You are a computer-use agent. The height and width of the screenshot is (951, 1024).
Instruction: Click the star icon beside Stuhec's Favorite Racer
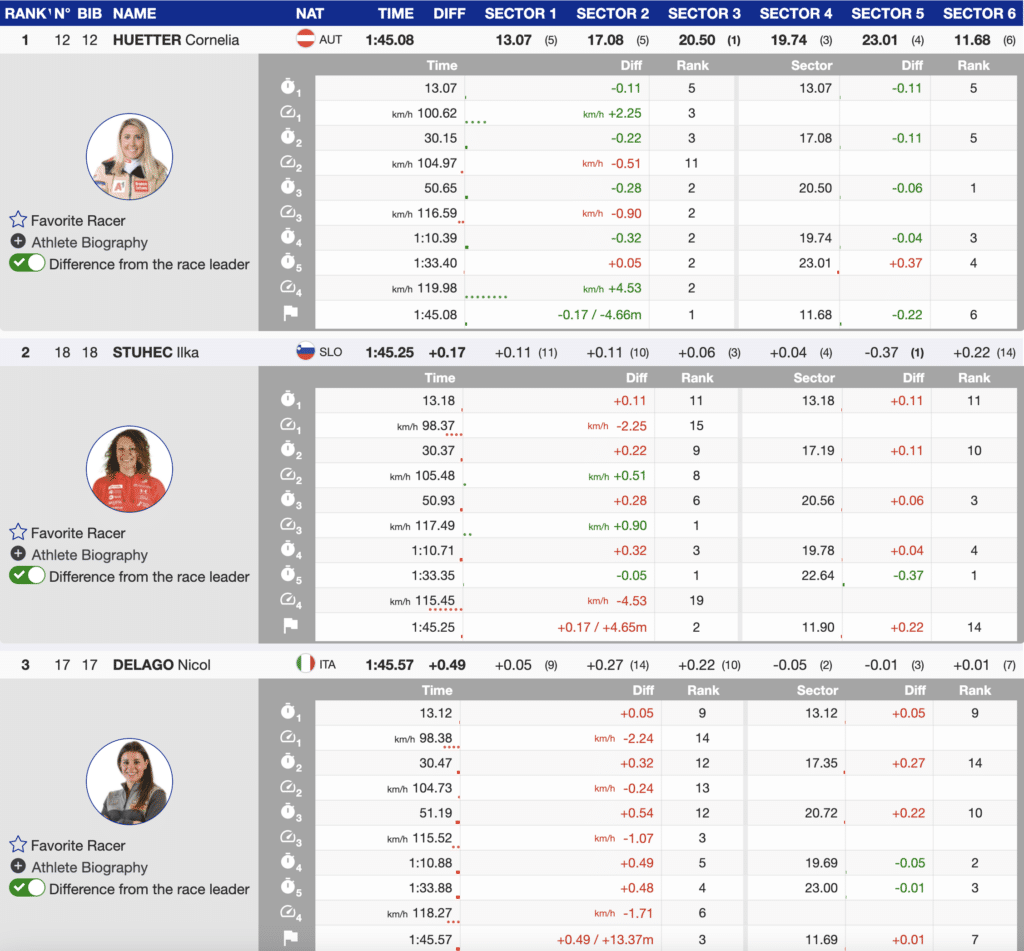pyautogui.click(x=18, y=533)
